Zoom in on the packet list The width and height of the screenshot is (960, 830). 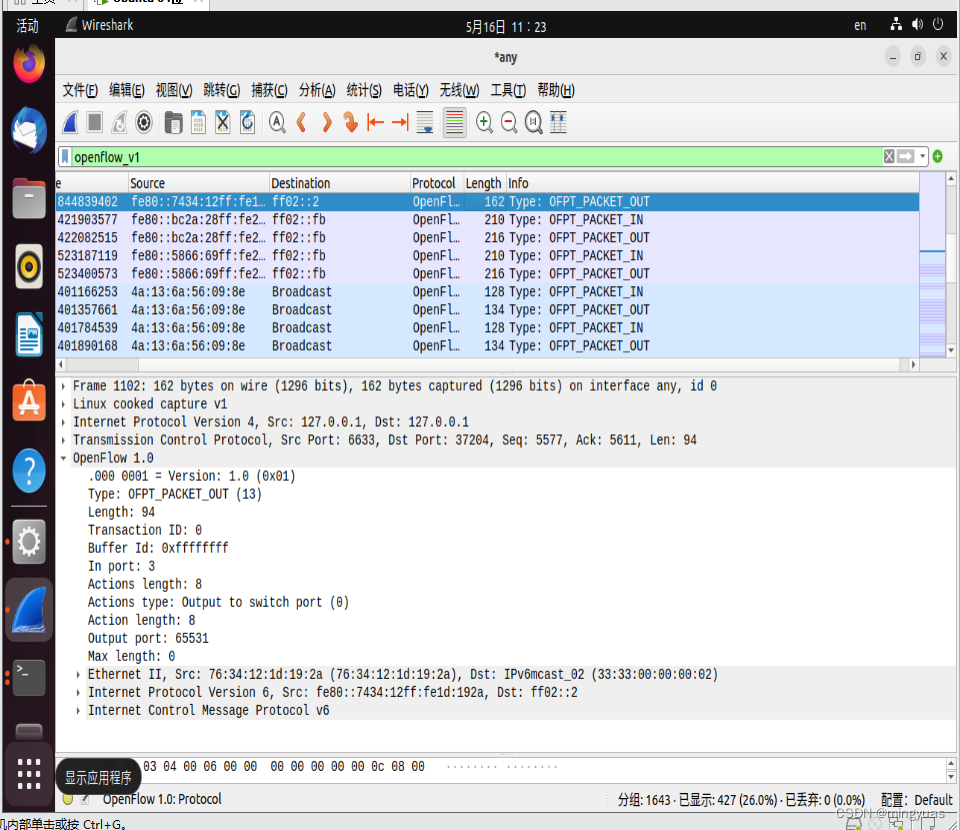click(482, 122)
